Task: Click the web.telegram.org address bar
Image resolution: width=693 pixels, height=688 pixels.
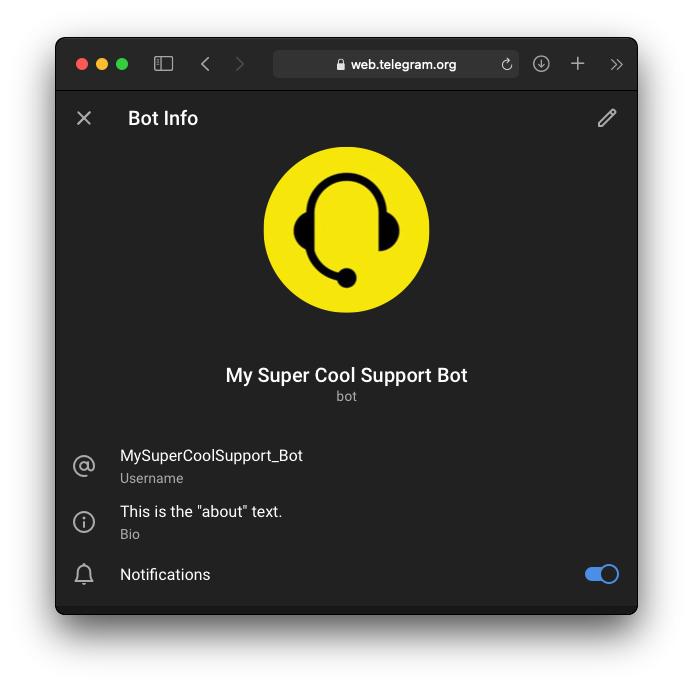Action: pyautogui.click(x=396, y=64)
